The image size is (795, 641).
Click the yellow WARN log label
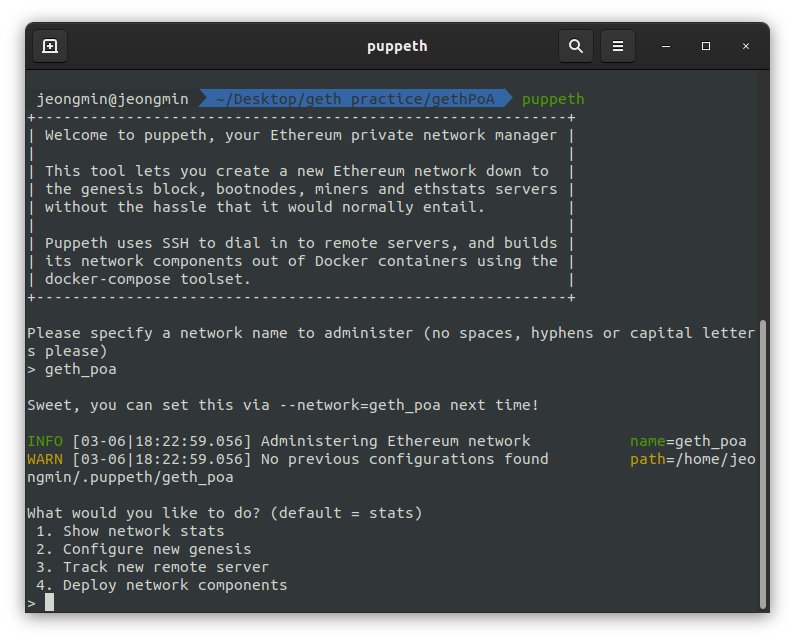[44, 459]
